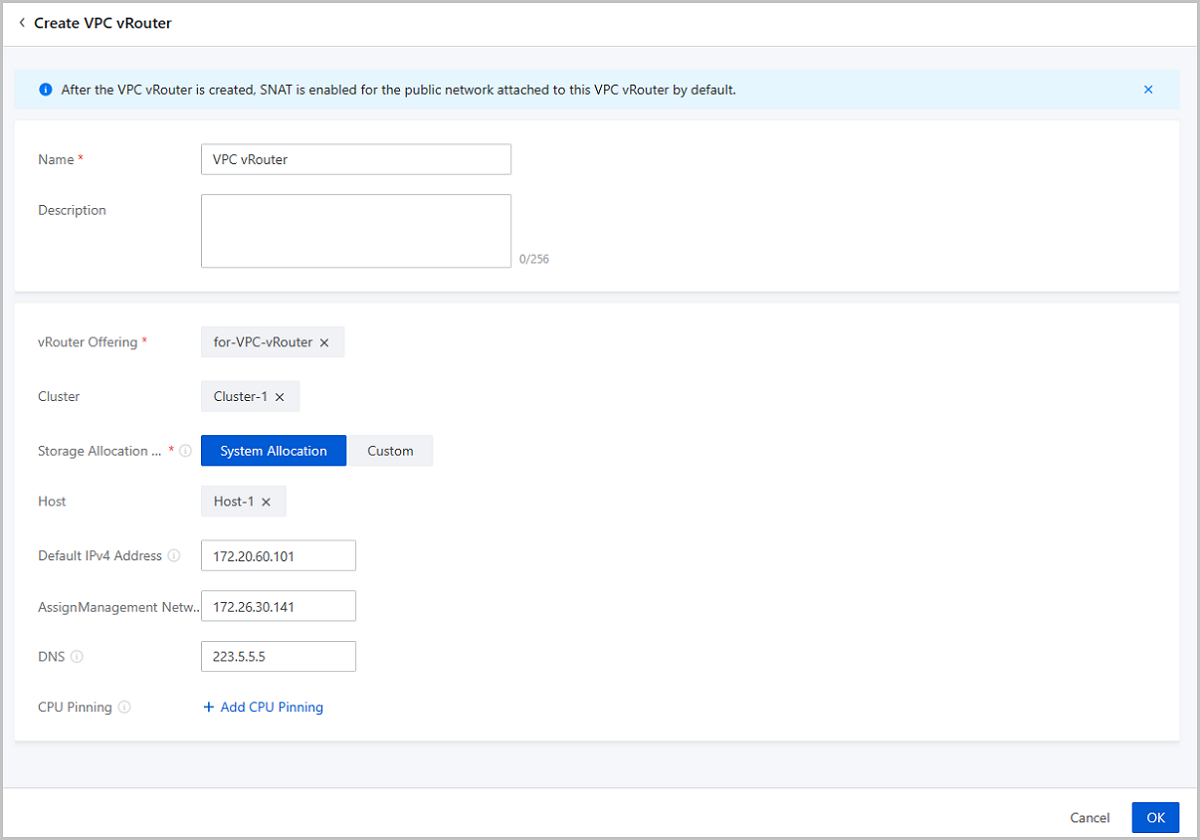
Task: Click Add CPU Pinning link
Action: tap(263, 707)
